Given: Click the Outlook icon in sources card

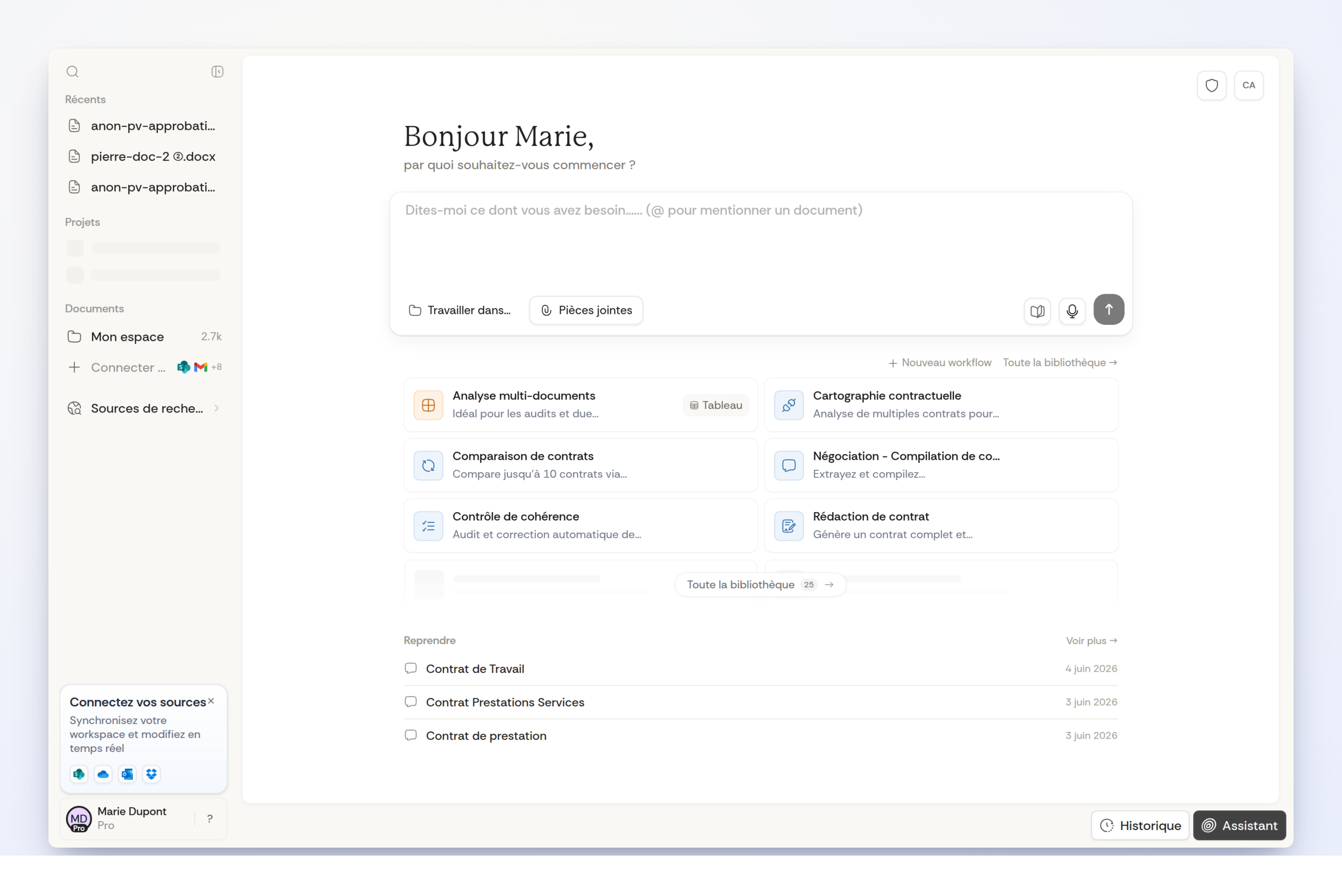Looking at the screenshot, I should pyautogui.click(x=127, y=774).
